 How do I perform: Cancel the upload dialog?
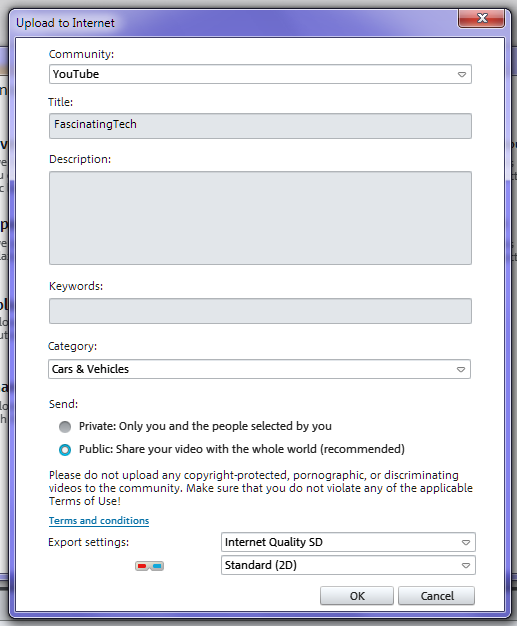[x=437, y=596]
